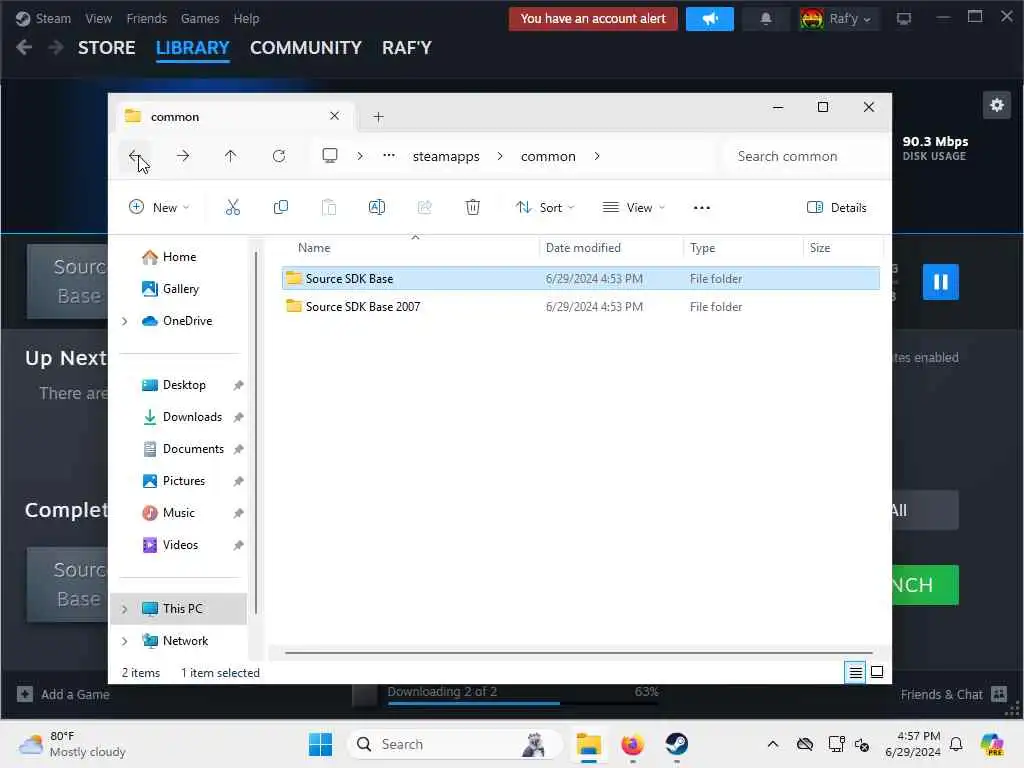Open the Steam Help menu
Viewport: 1024px width, 768px height.
pyautogui.click(x=246, y=19)
